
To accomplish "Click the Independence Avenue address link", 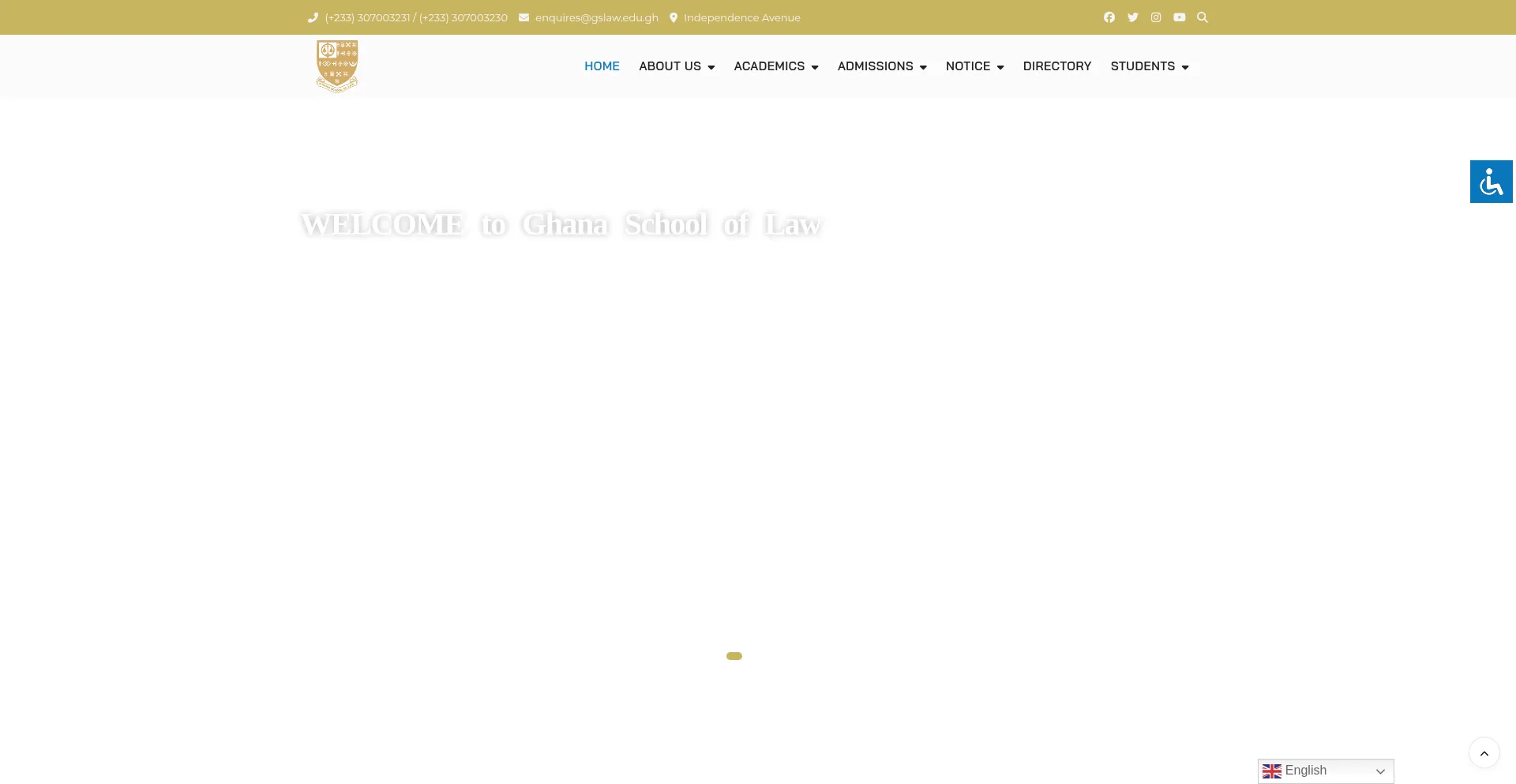I will pos(741,17).
